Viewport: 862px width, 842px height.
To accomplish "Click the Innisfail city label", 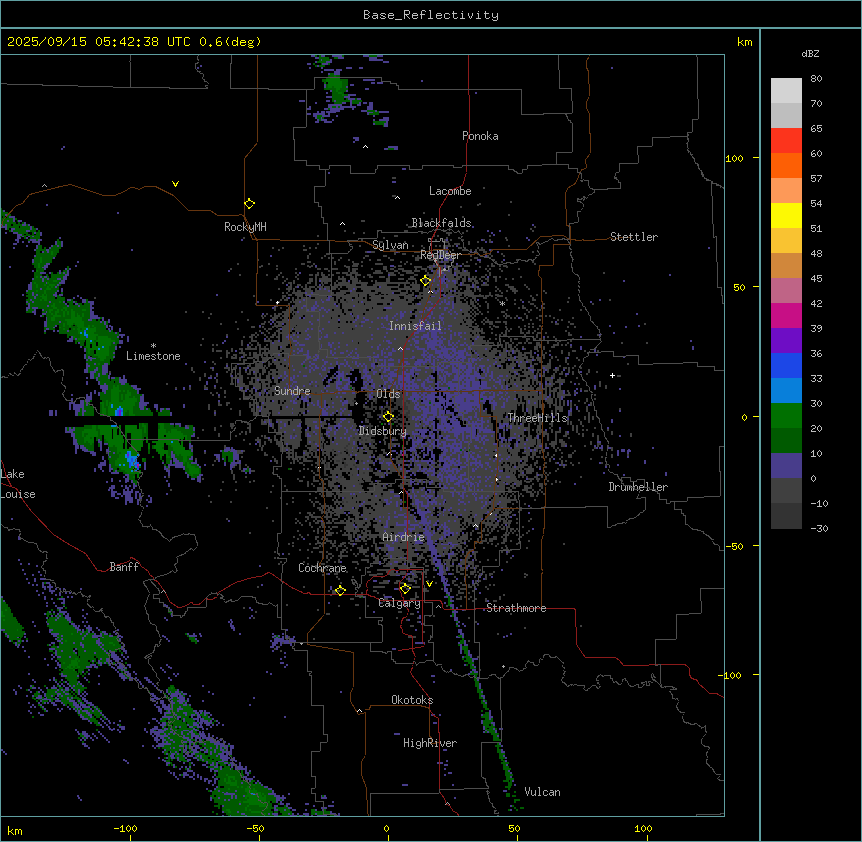I will (x=415, y=326).
